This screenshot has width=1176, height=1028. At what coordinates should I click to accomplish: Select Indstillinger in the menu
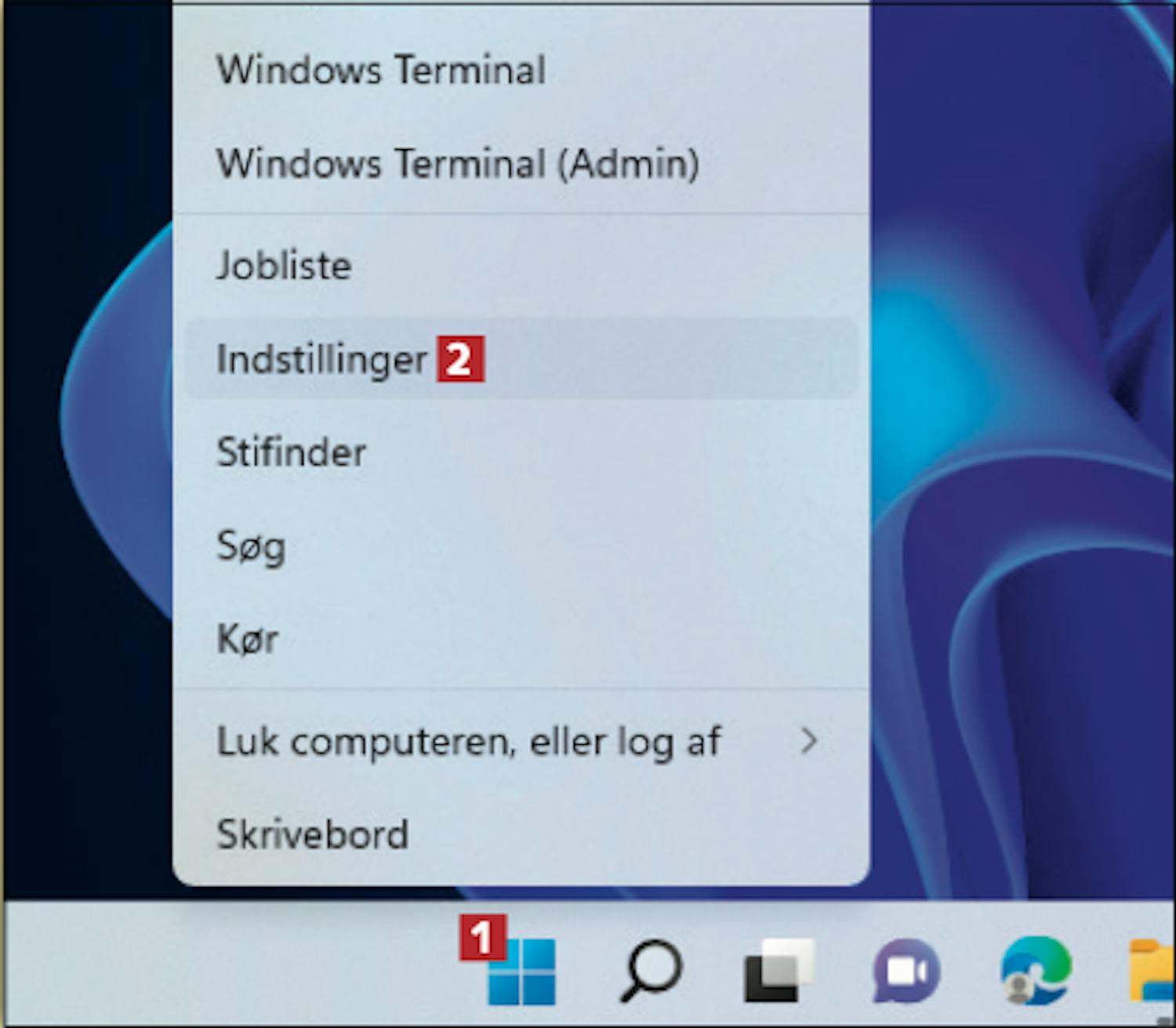point(521,358)
